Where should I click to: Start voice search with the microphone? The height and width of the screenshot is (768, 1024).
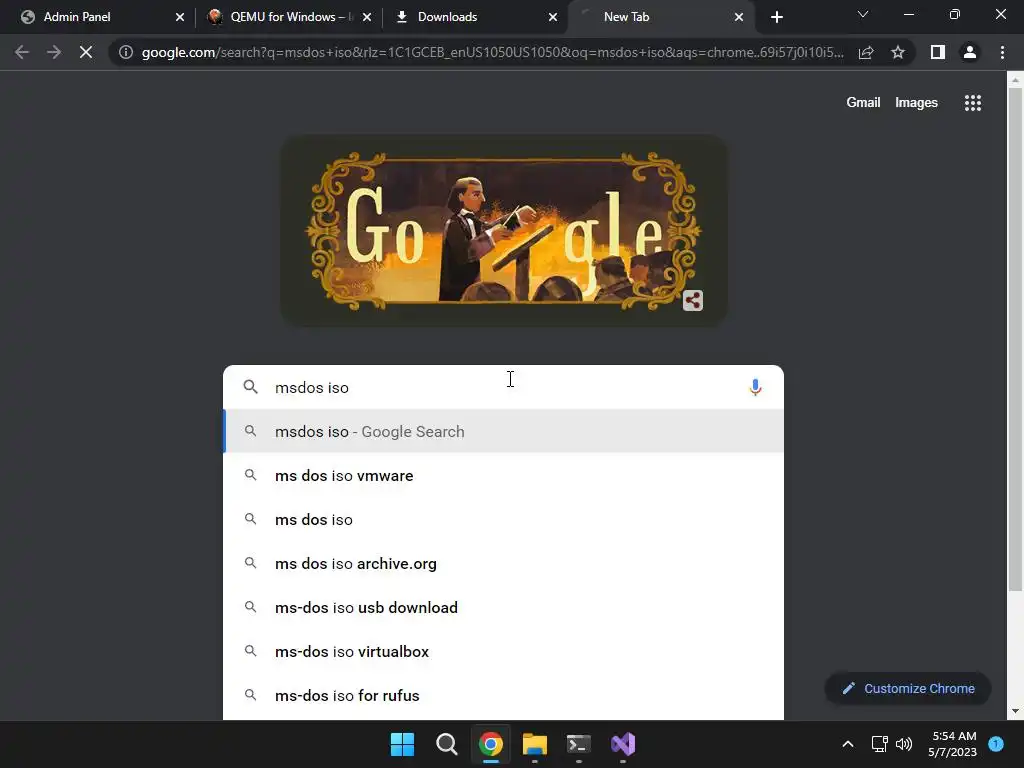pos(755,387)
